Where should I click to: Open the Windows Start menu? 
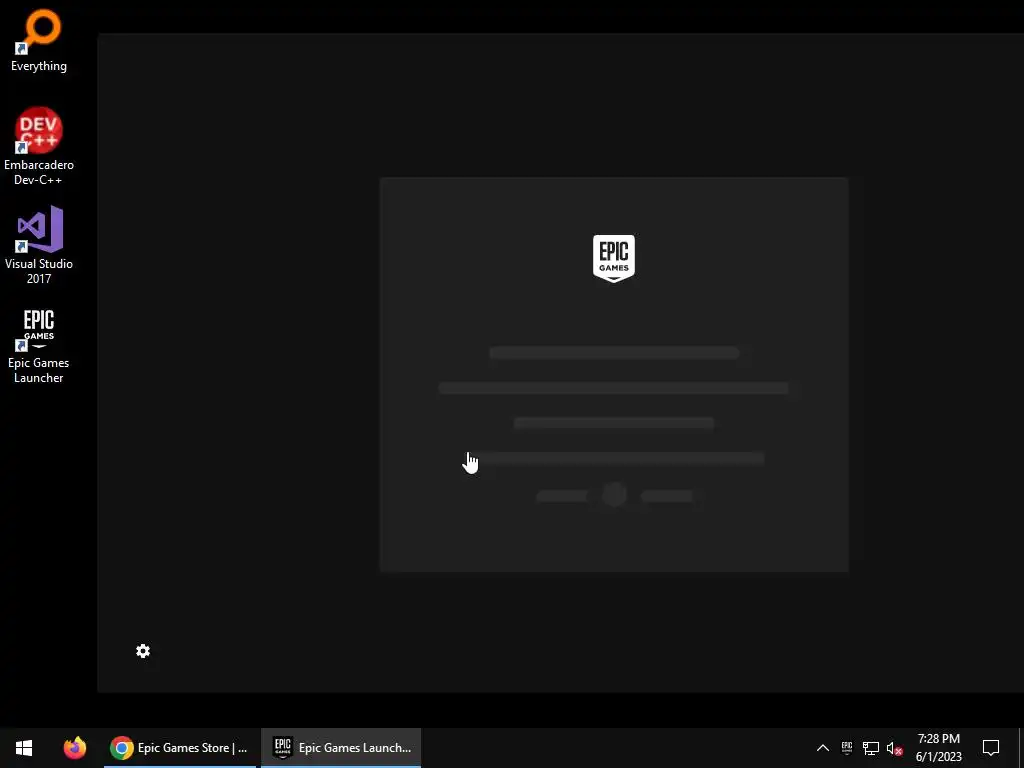pyautogui.click(x=24, y=748)
